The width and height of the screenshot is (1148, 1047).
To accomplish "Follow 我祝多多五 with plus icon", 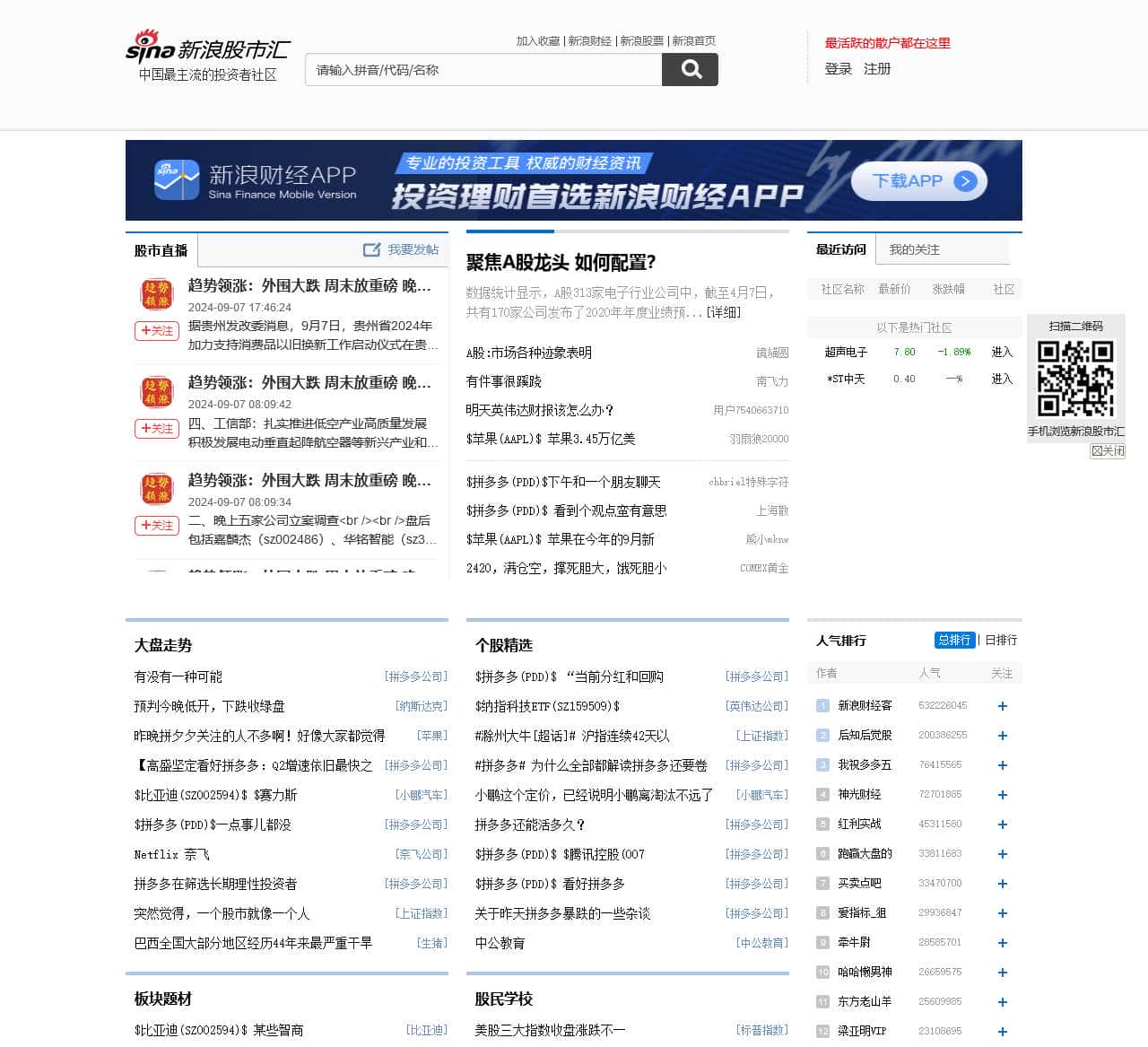I will (1003, 765).
